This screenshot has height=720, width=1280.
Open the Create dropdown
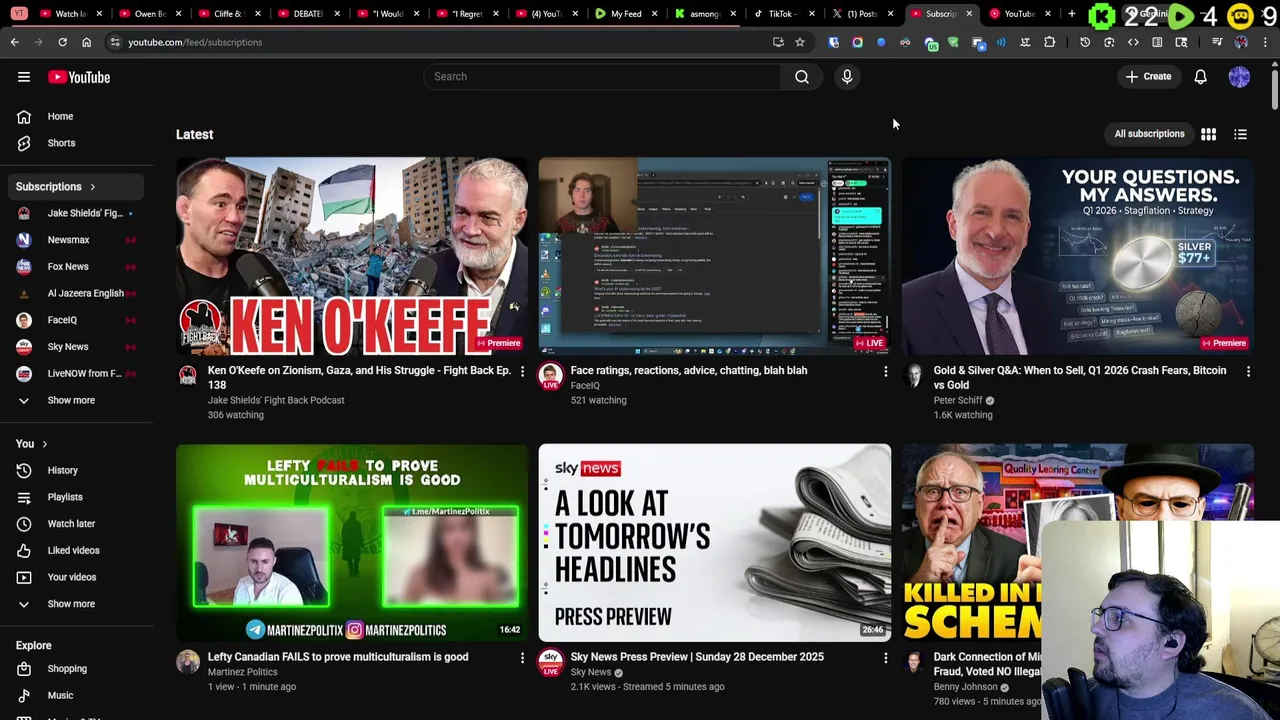coord(1148,77)
